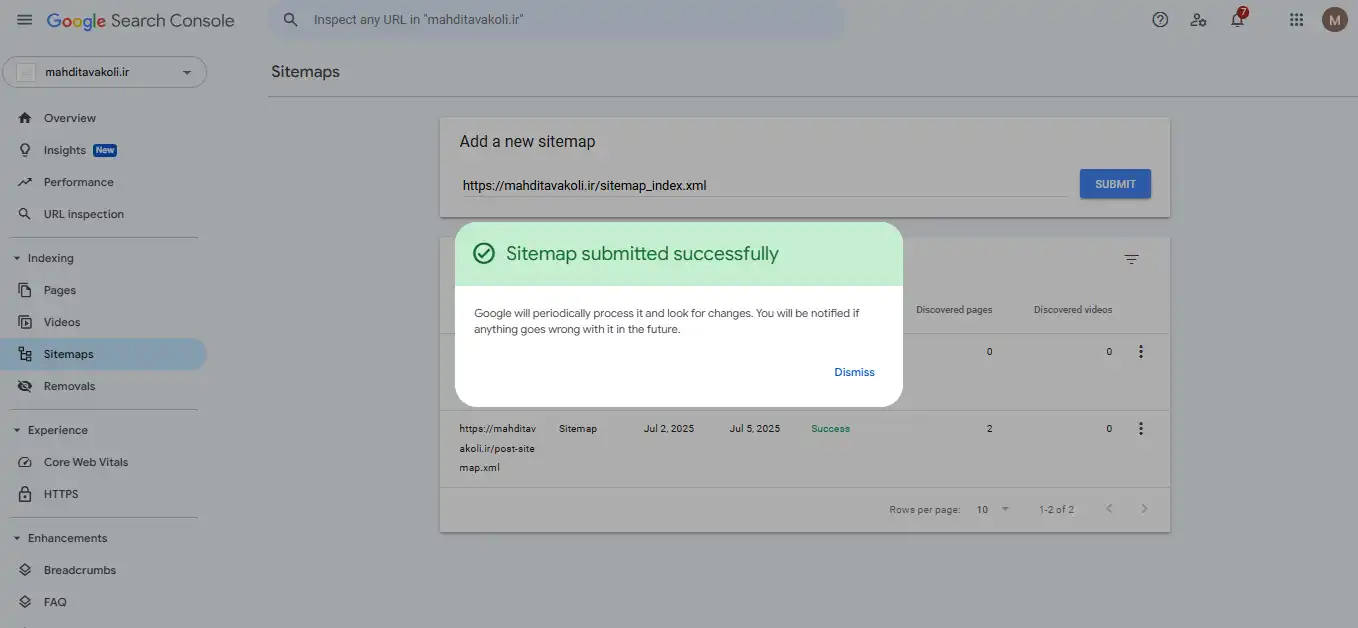The width and height of the screenshot is (1358, 628).
Task: Focus the Inspect any URL search box
Action: click(556, 20)
